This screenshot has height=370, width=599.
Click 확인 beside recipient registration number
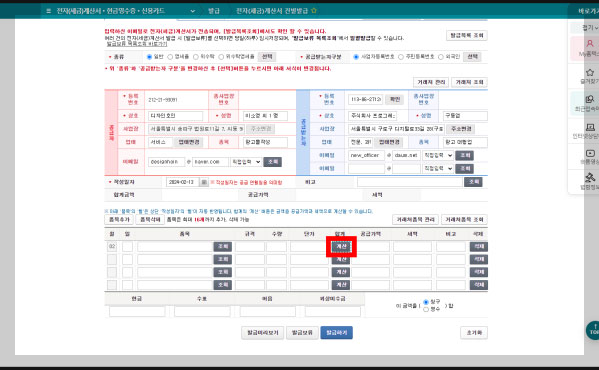point(394,100)
